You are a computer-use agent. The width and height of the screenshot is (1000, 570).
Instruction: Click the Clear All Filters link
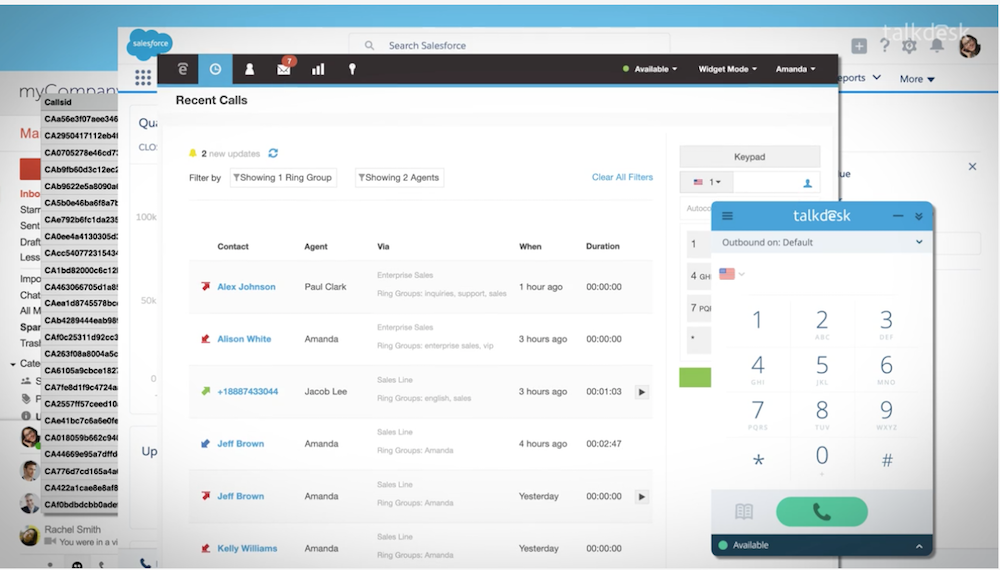click(622, 177)
